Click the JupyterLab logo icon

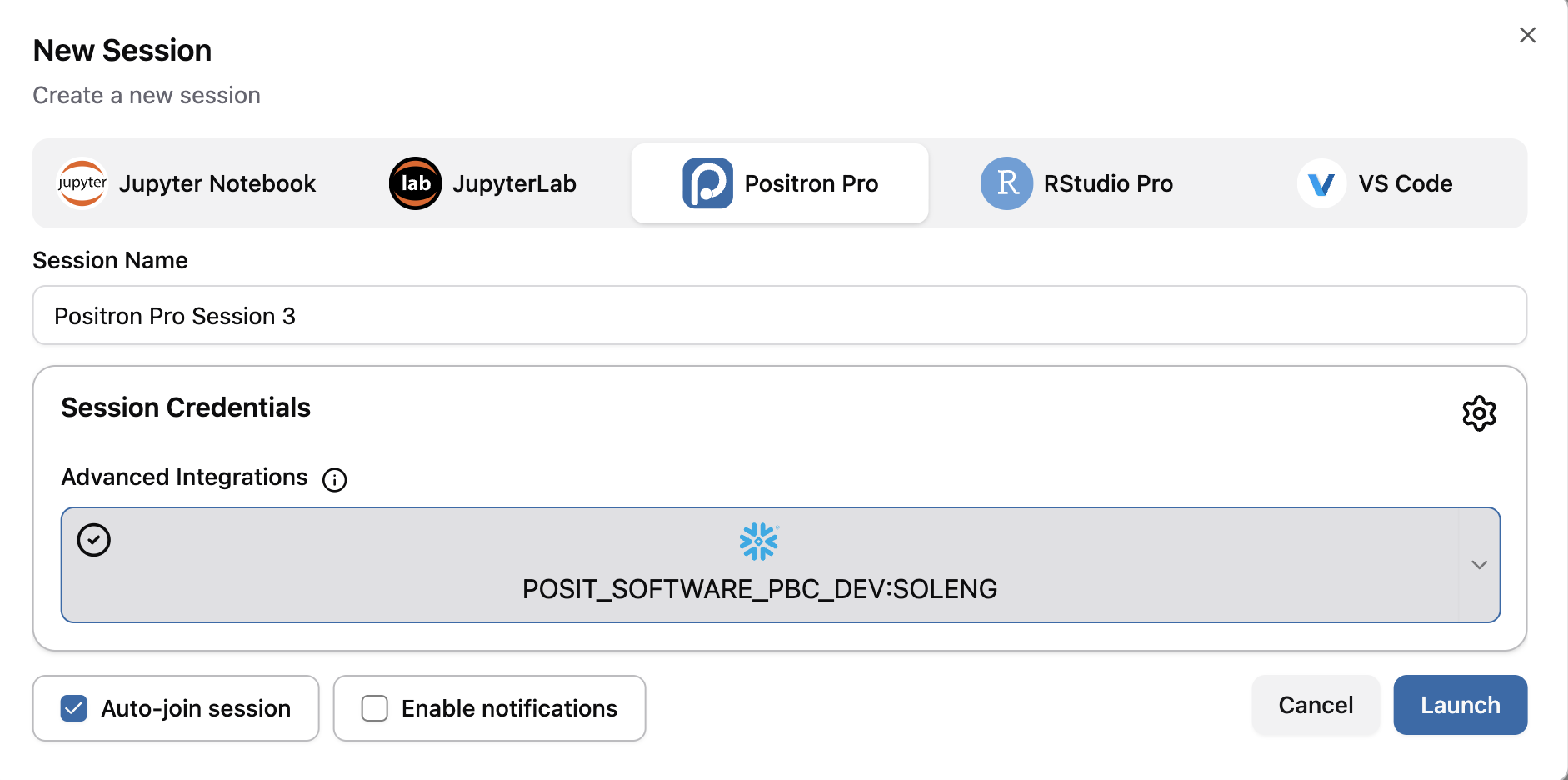pyautogui.click(x=415, y=183)
